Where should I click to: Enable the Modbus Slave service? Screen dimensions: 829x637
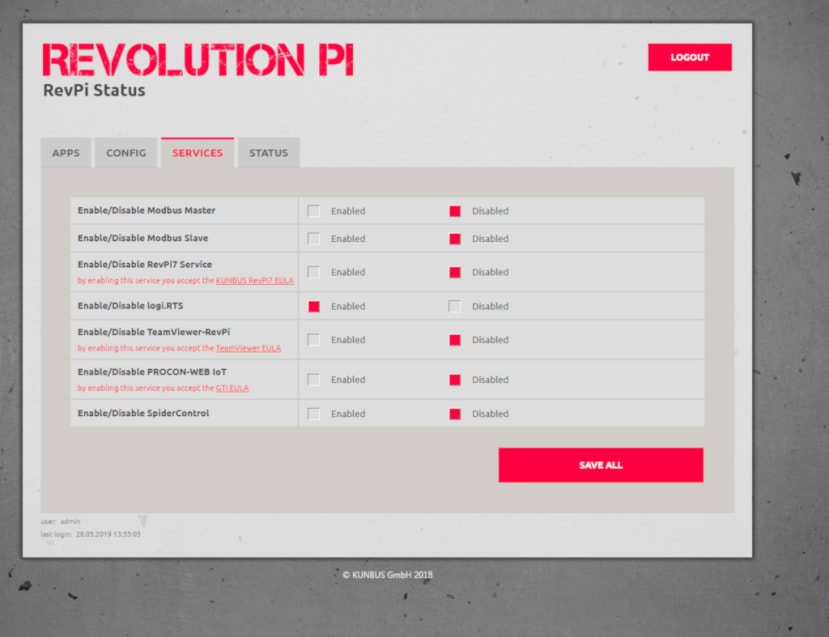(314, 238)
